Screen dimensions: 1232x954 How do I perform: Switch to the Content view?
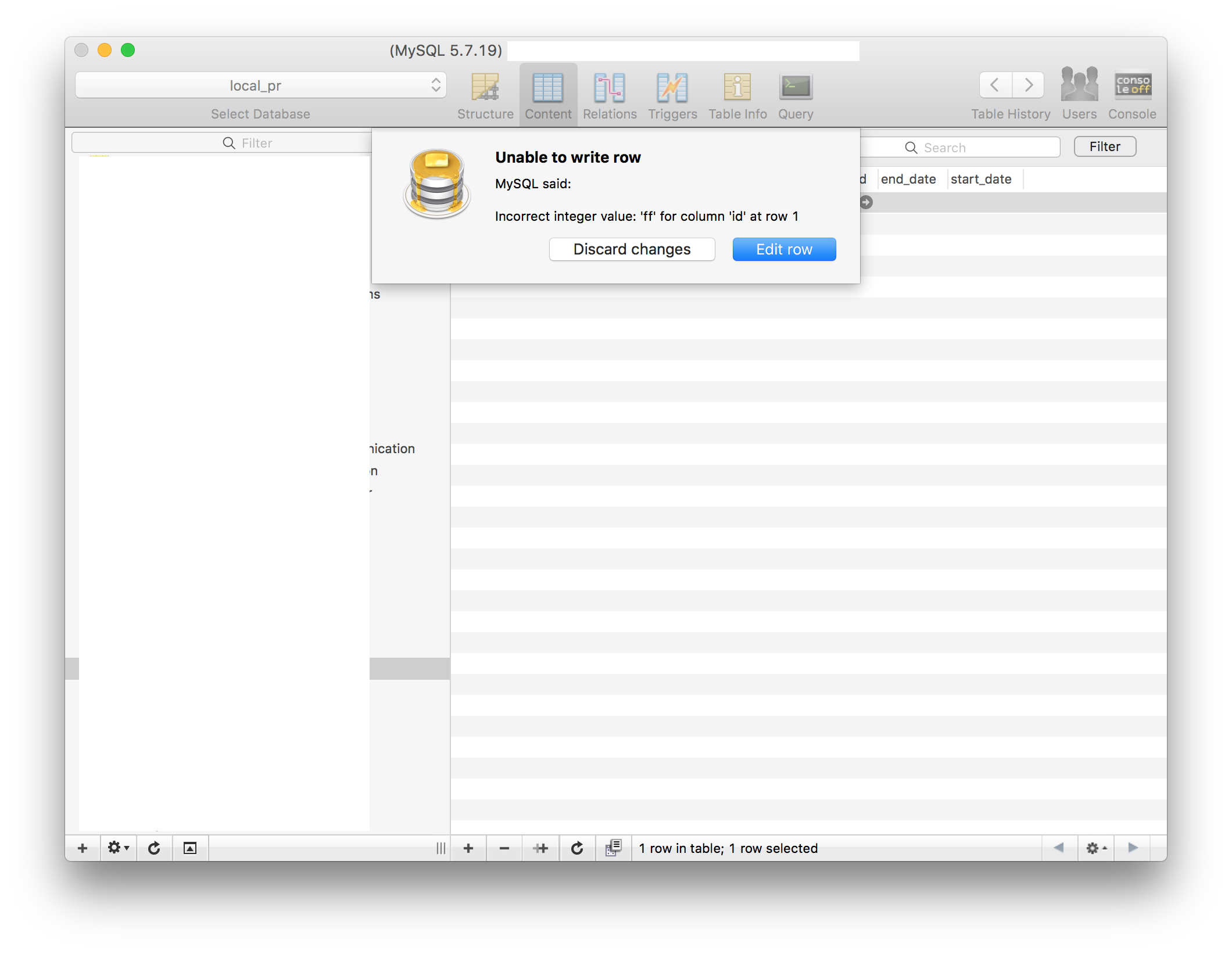548,96
